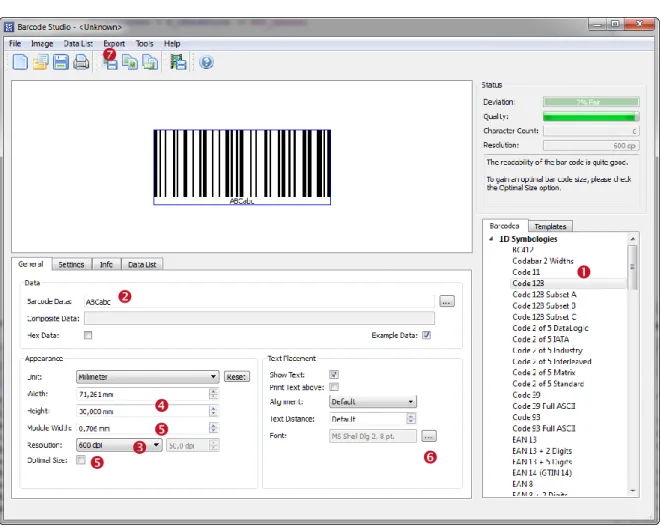Switch to the Templates tab
Viewport: 662px width, 528px height.
pos(550,226)
